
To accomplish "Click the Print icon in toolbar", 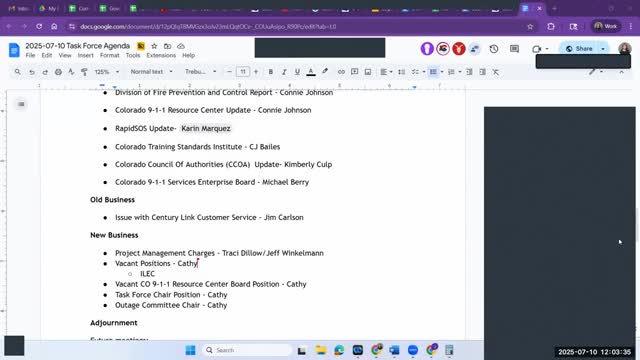I will click(58, 72).
